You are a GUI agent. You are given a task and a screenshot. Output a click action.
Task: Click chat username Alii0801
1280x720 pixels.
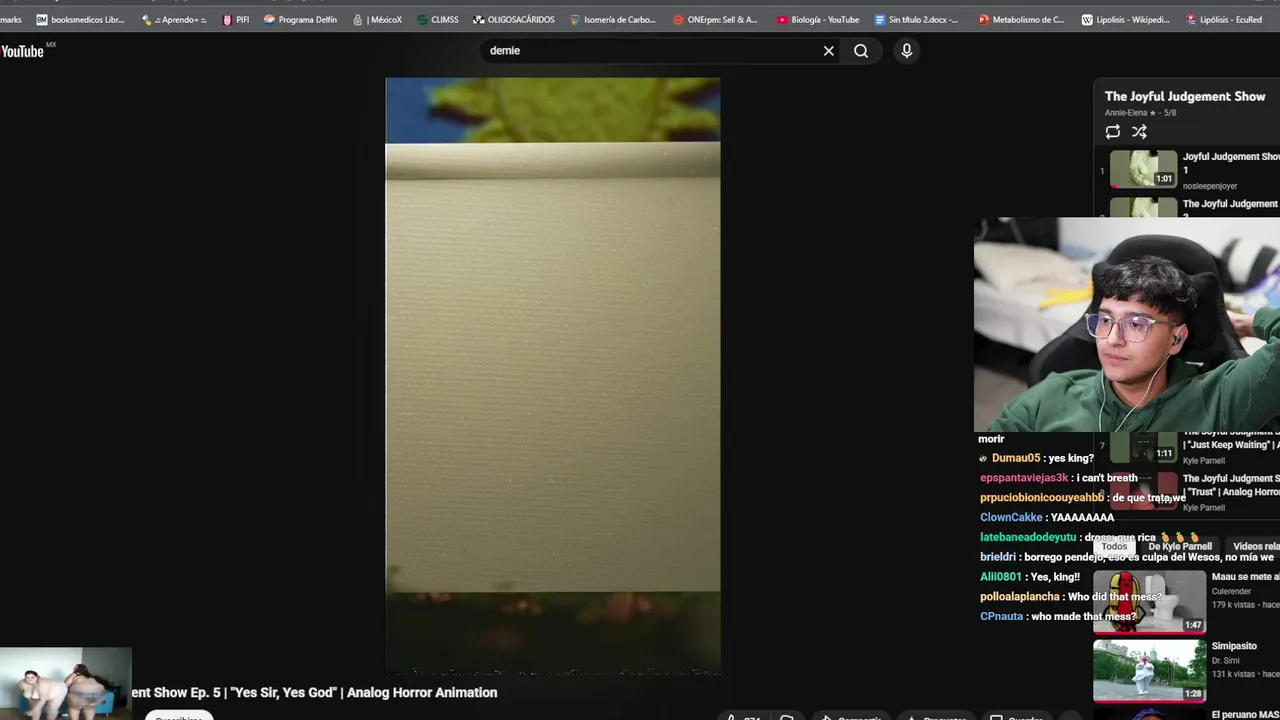pos(1001,577)
